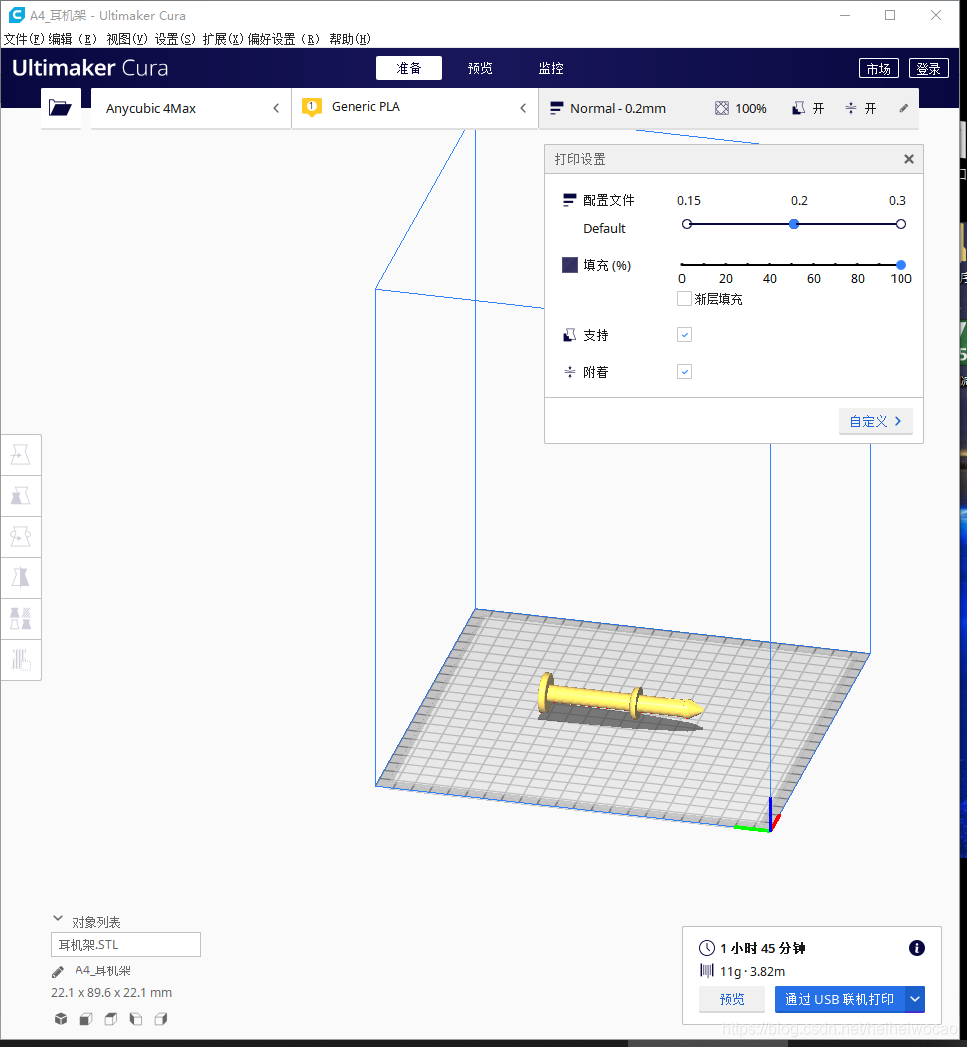Viewport: 967px width, 1047px height.
Task: Set layer height slider to 0.3
Action: (901, 224)
